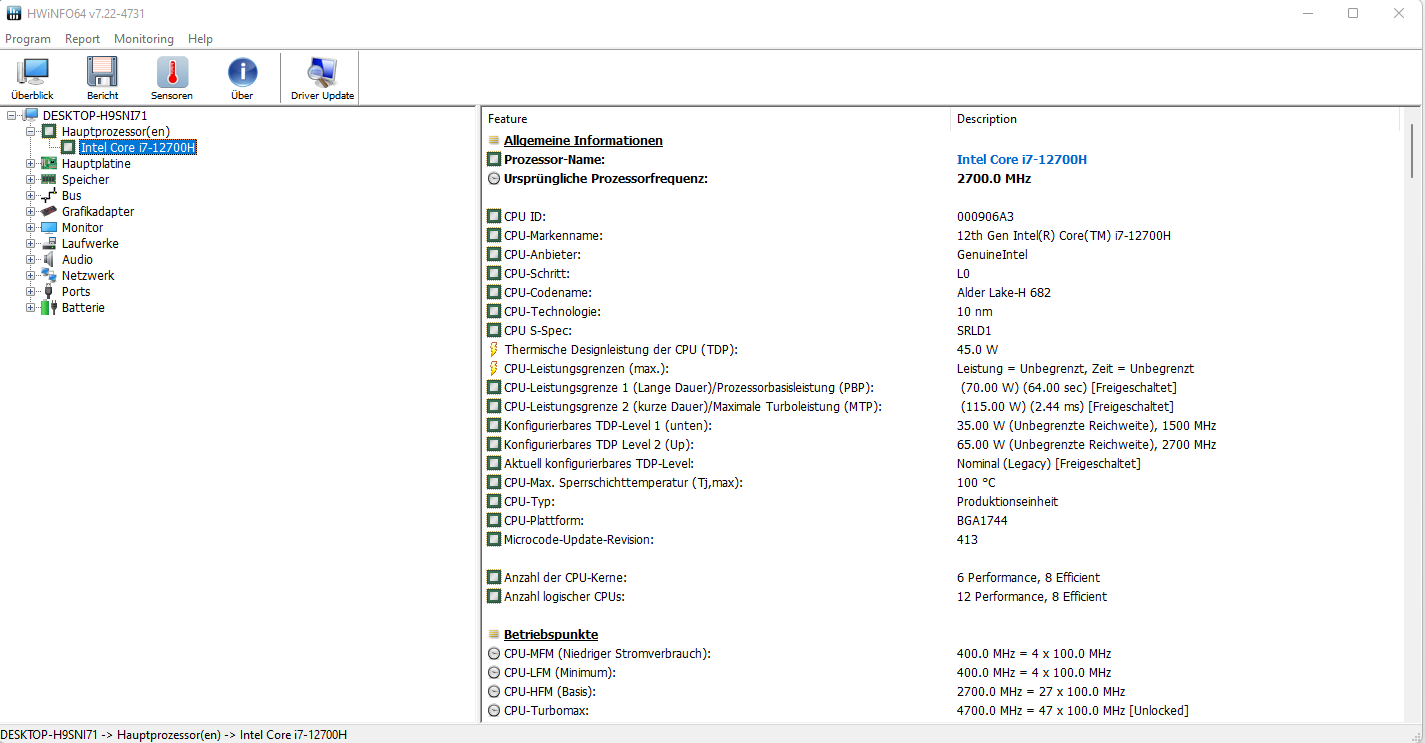Click clock icon beside Ursprüngliche Prozessorfrequenz
1425x743 pixels.
click(x=493, y=179)
